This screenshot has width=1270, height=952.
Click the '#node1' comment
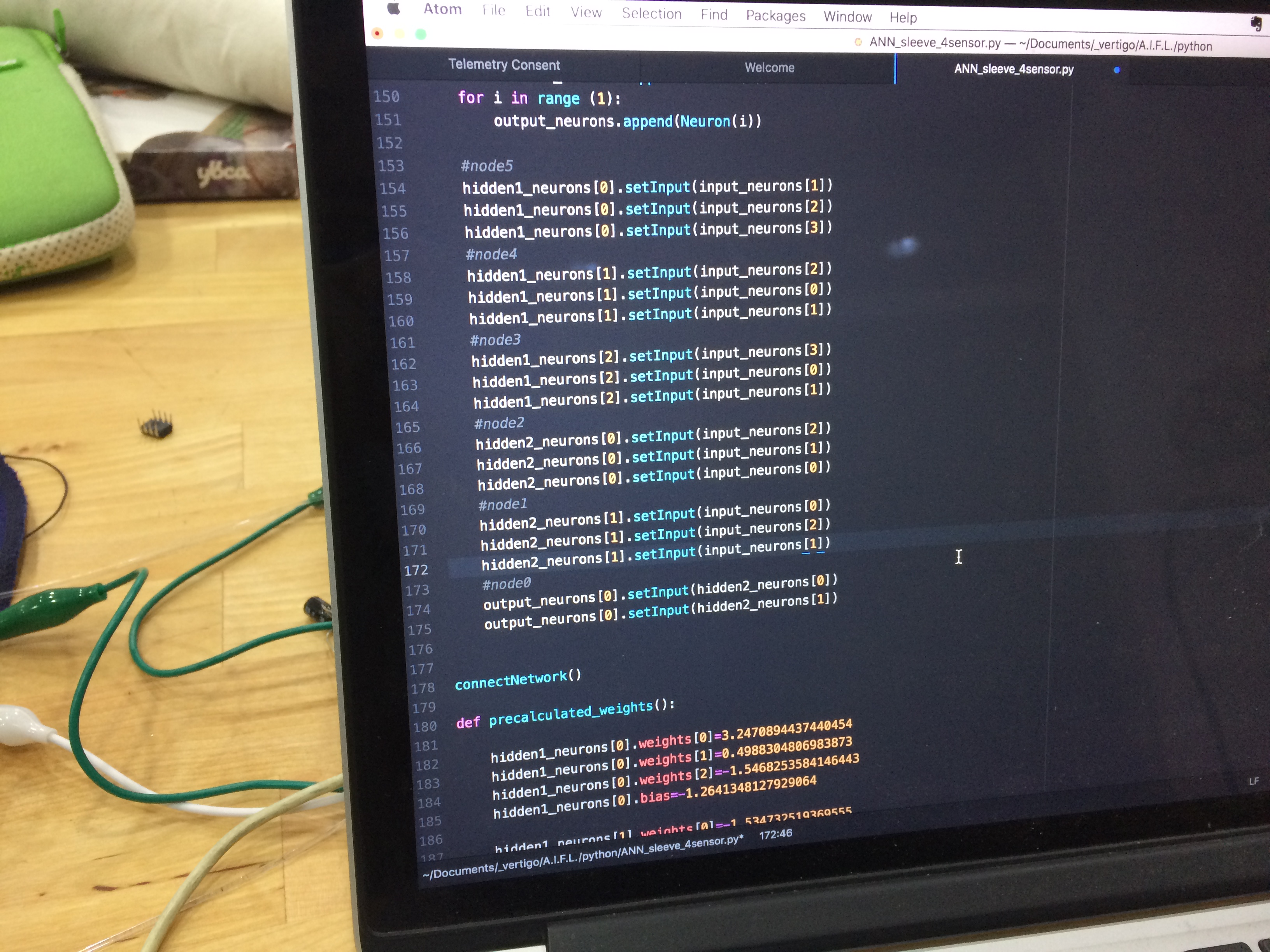pyautogui.click(x=503, y=504)
